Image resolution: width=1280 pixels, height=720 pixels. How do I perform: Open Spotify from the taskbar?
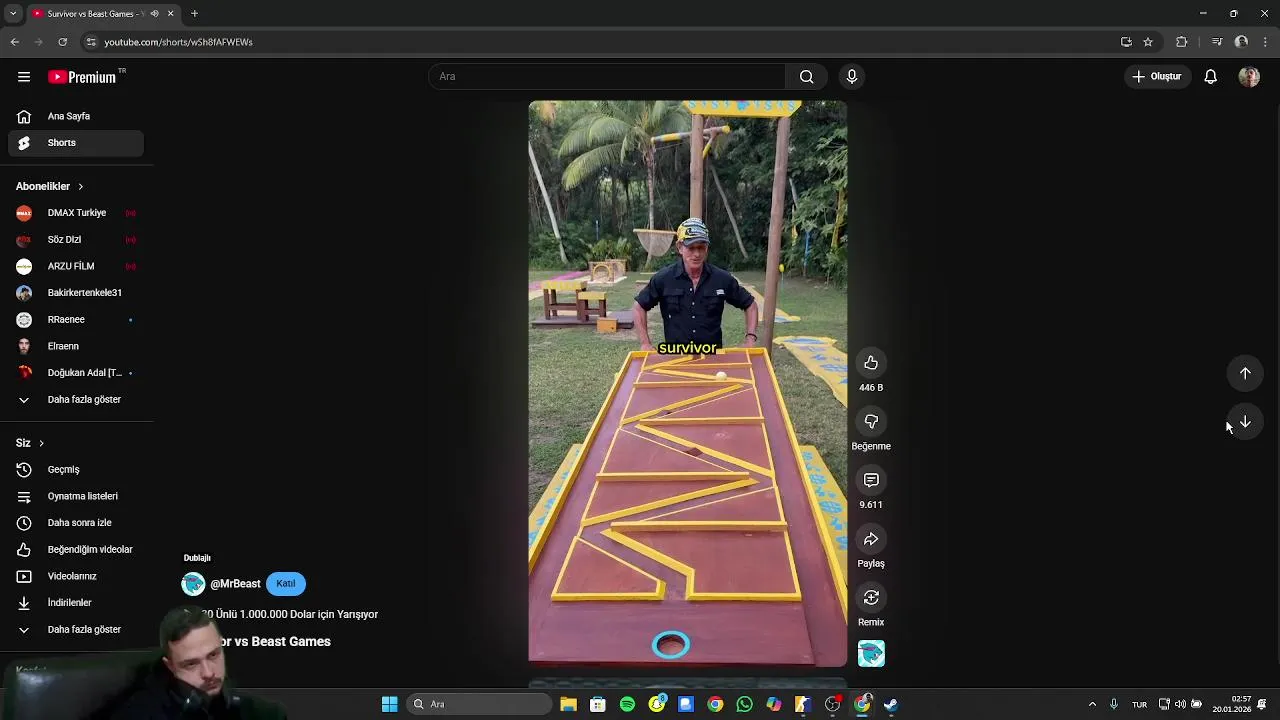(627, 704)
